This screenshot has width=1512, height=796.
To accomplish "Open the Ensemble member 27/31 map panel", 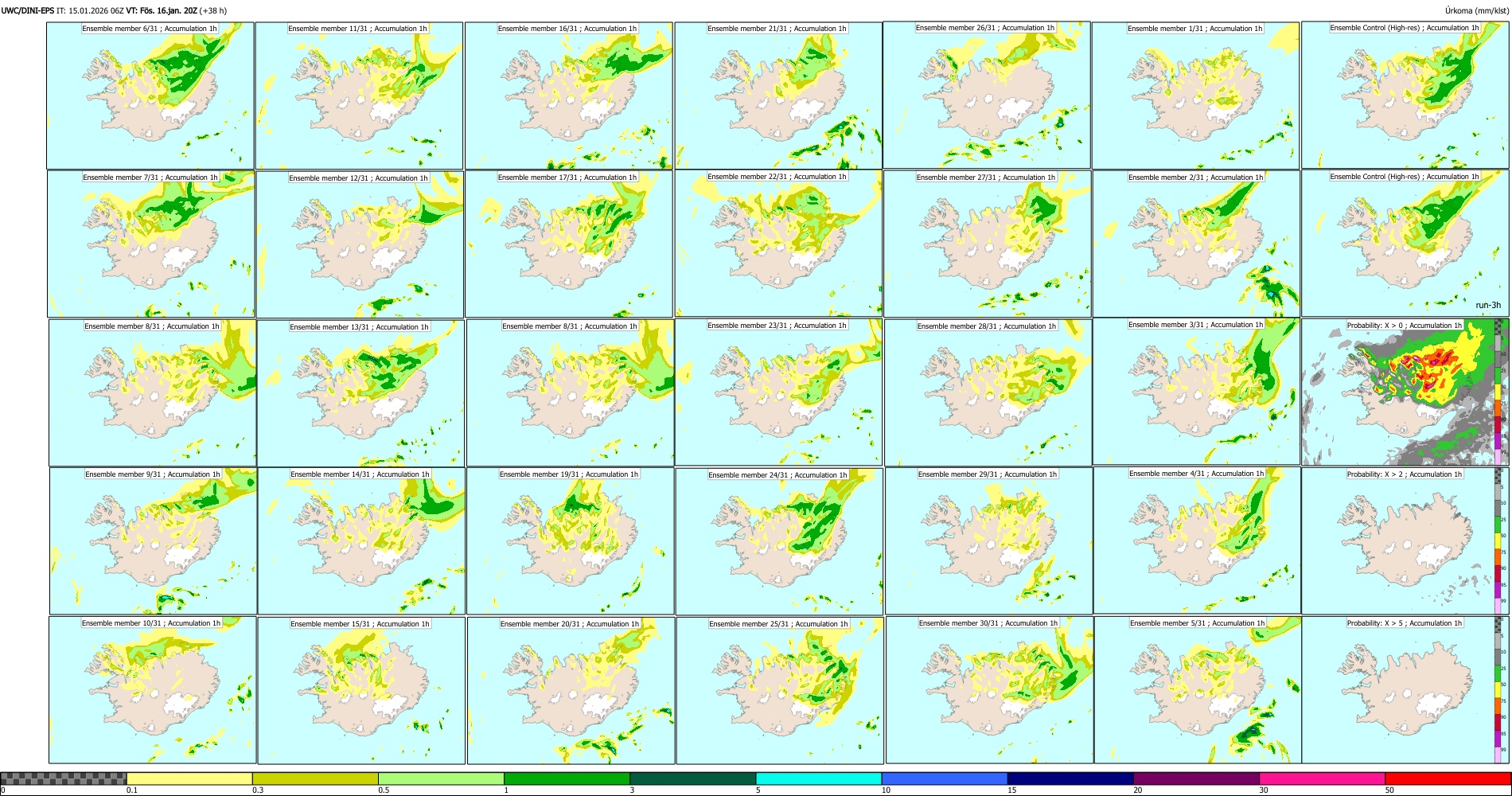I will click(x=988, y=244).
